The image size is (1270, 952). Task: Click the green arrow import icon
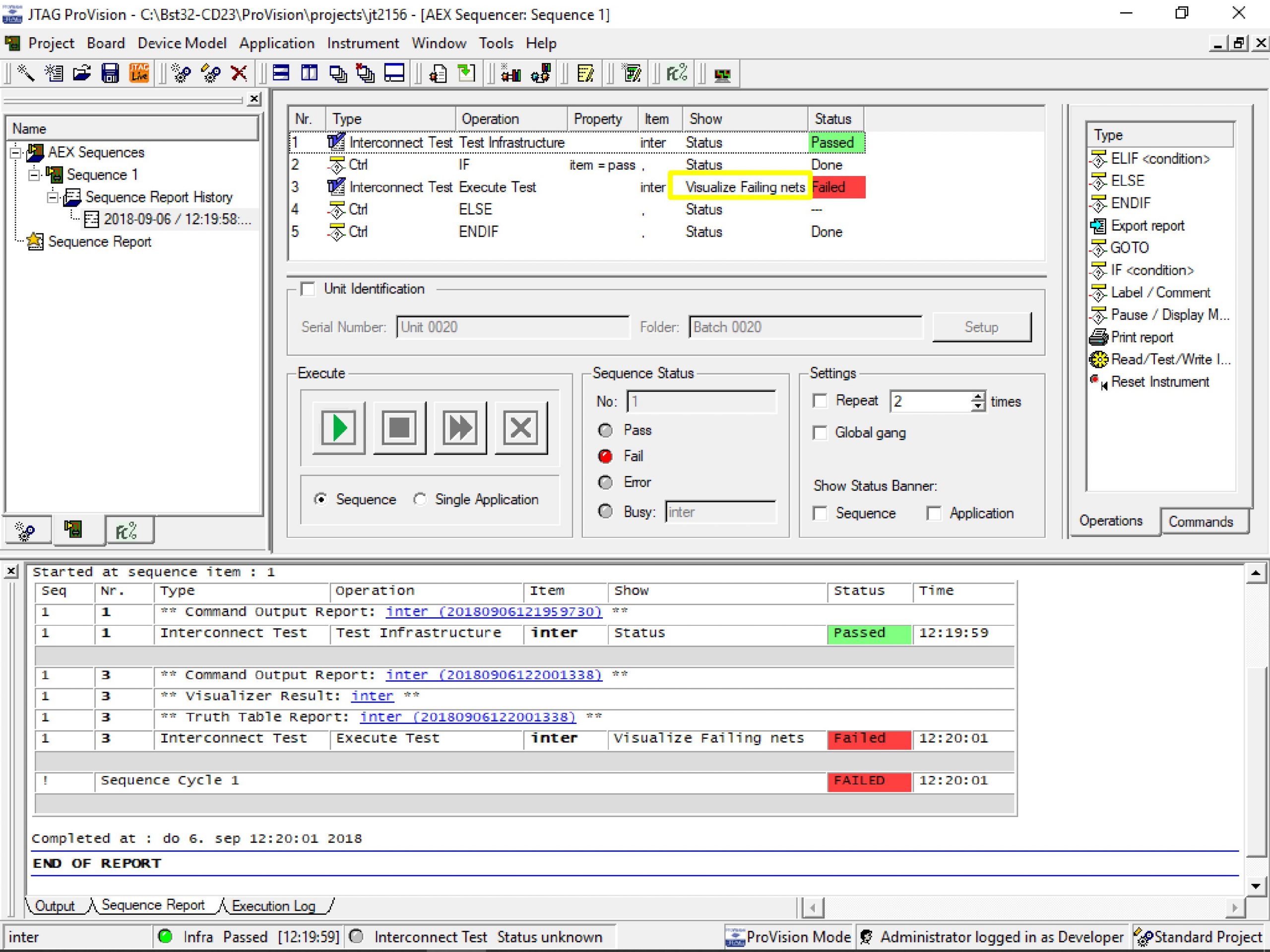[466, 73]
